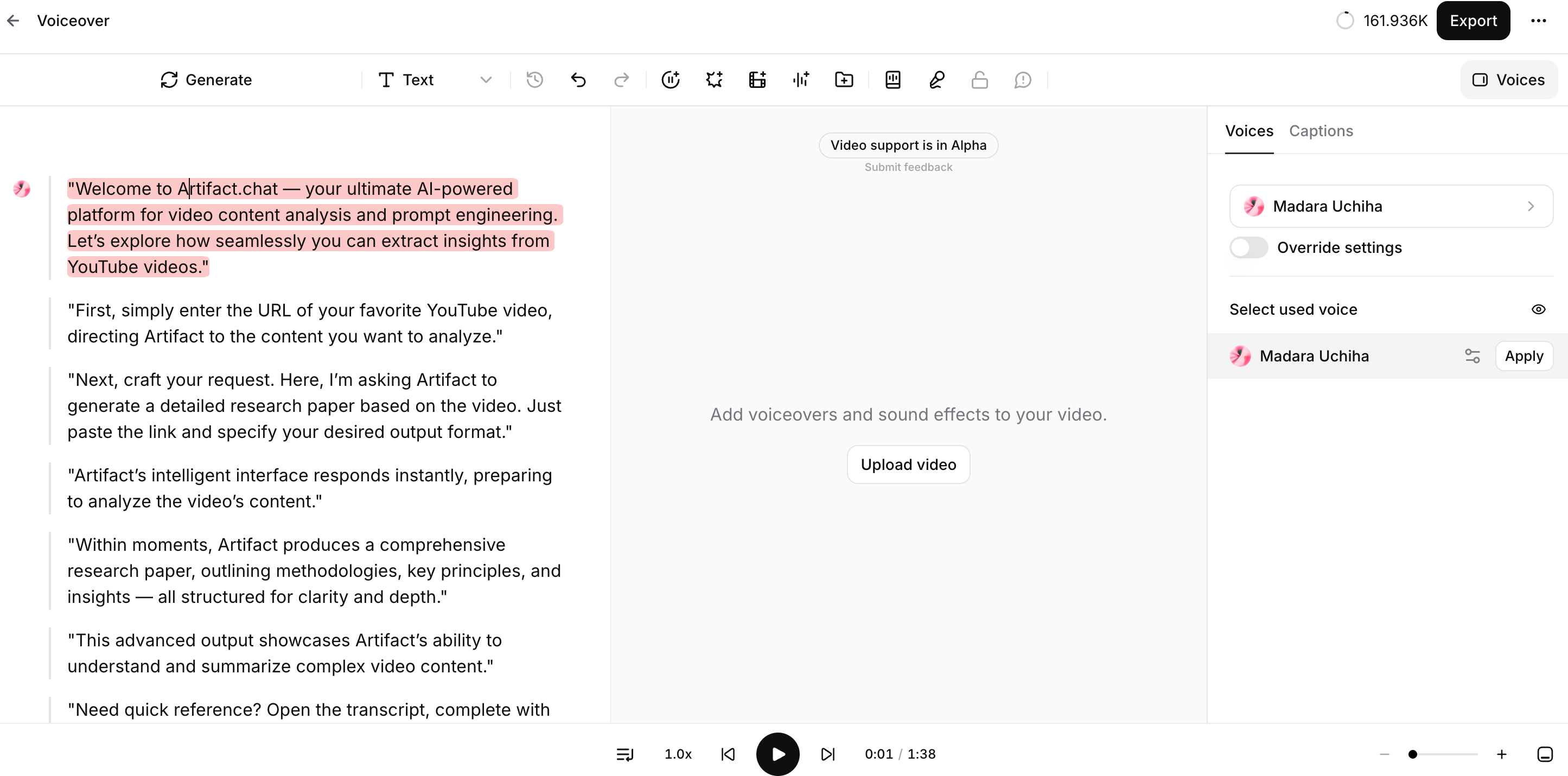The width and height of the screenshot is (1568, 776).
Task: Click the add pause timer icon
Action: tap(670, 80)
